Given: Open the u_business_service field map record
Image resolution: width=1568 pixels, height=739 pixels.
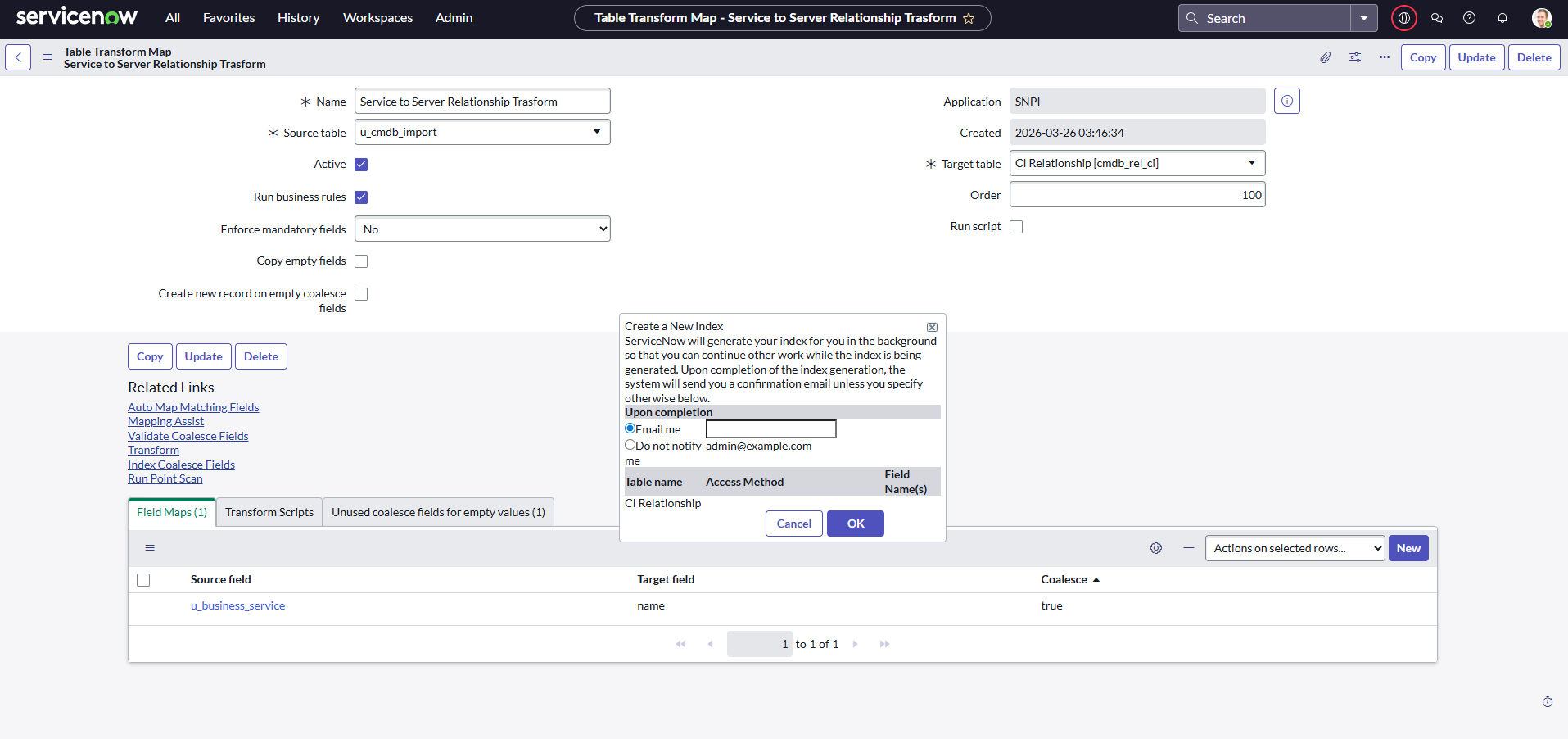Looking at the screenshot, I should coord(237,605).
